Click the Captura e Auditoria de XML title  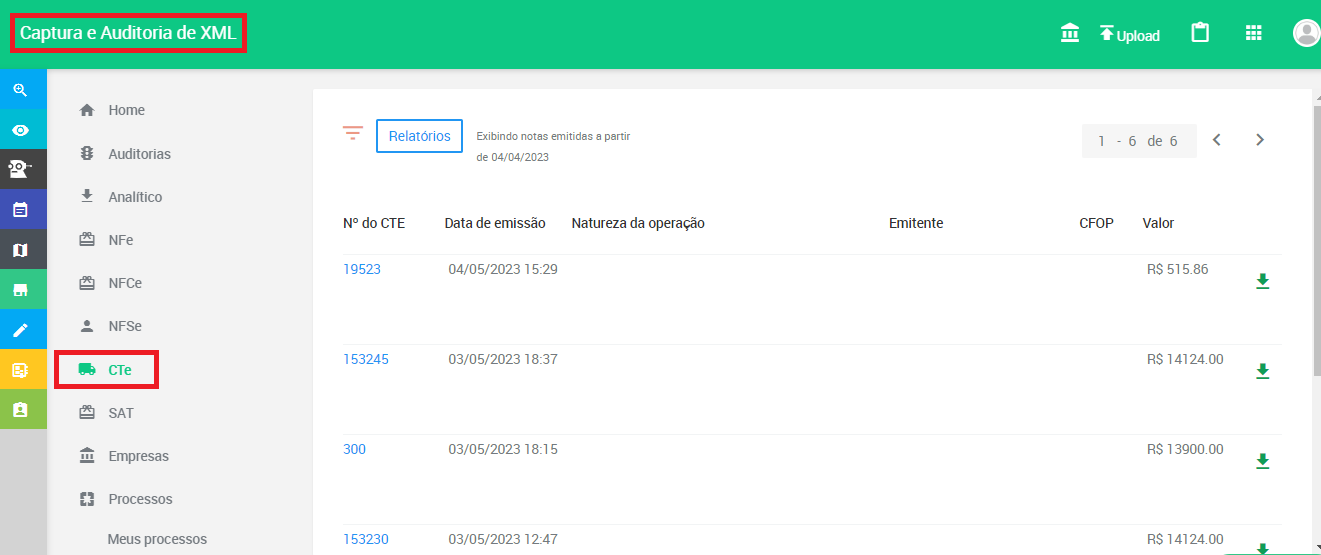tap(128, 33)
